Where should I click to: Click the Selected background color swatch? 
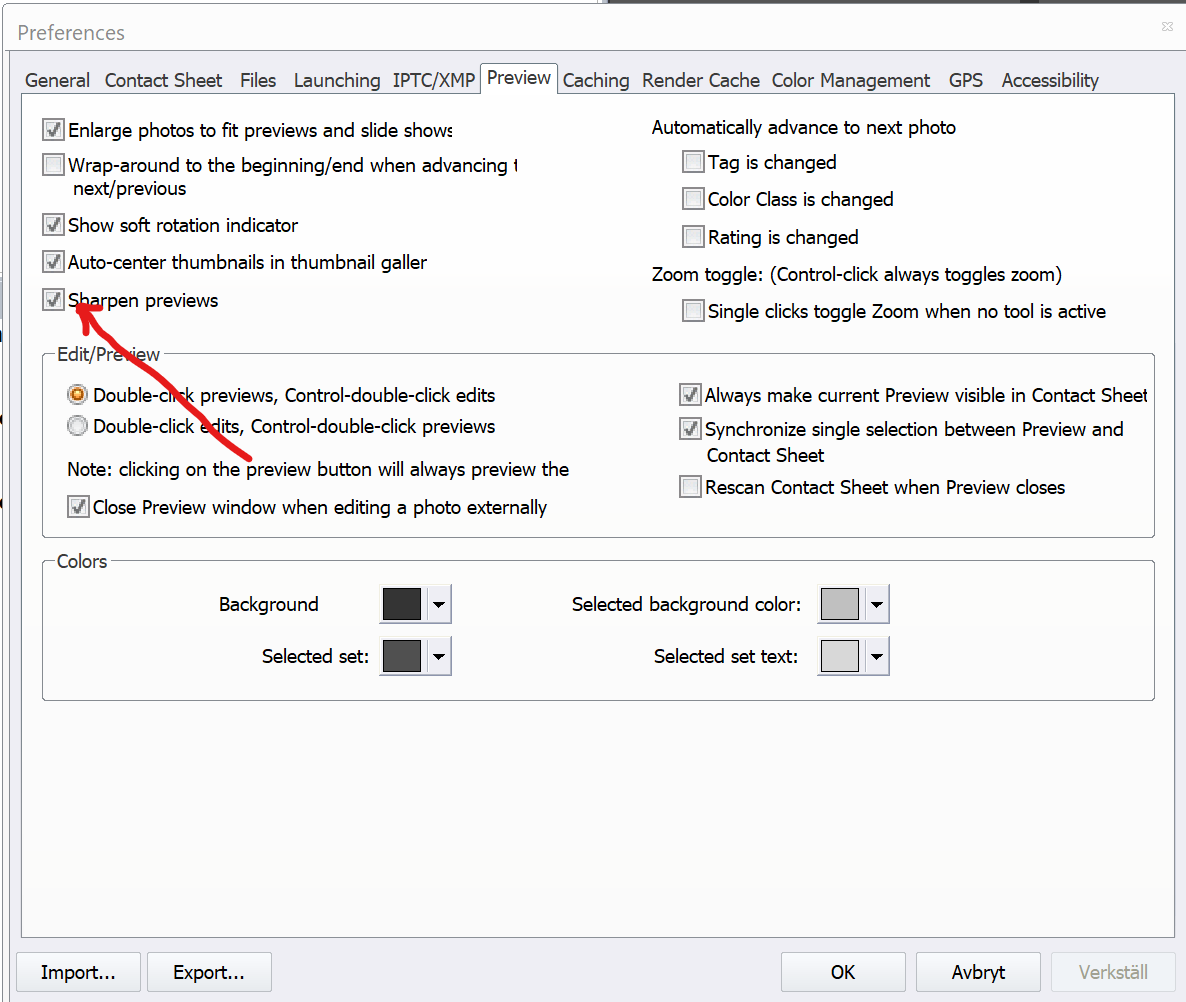click(x=840, y=604)
